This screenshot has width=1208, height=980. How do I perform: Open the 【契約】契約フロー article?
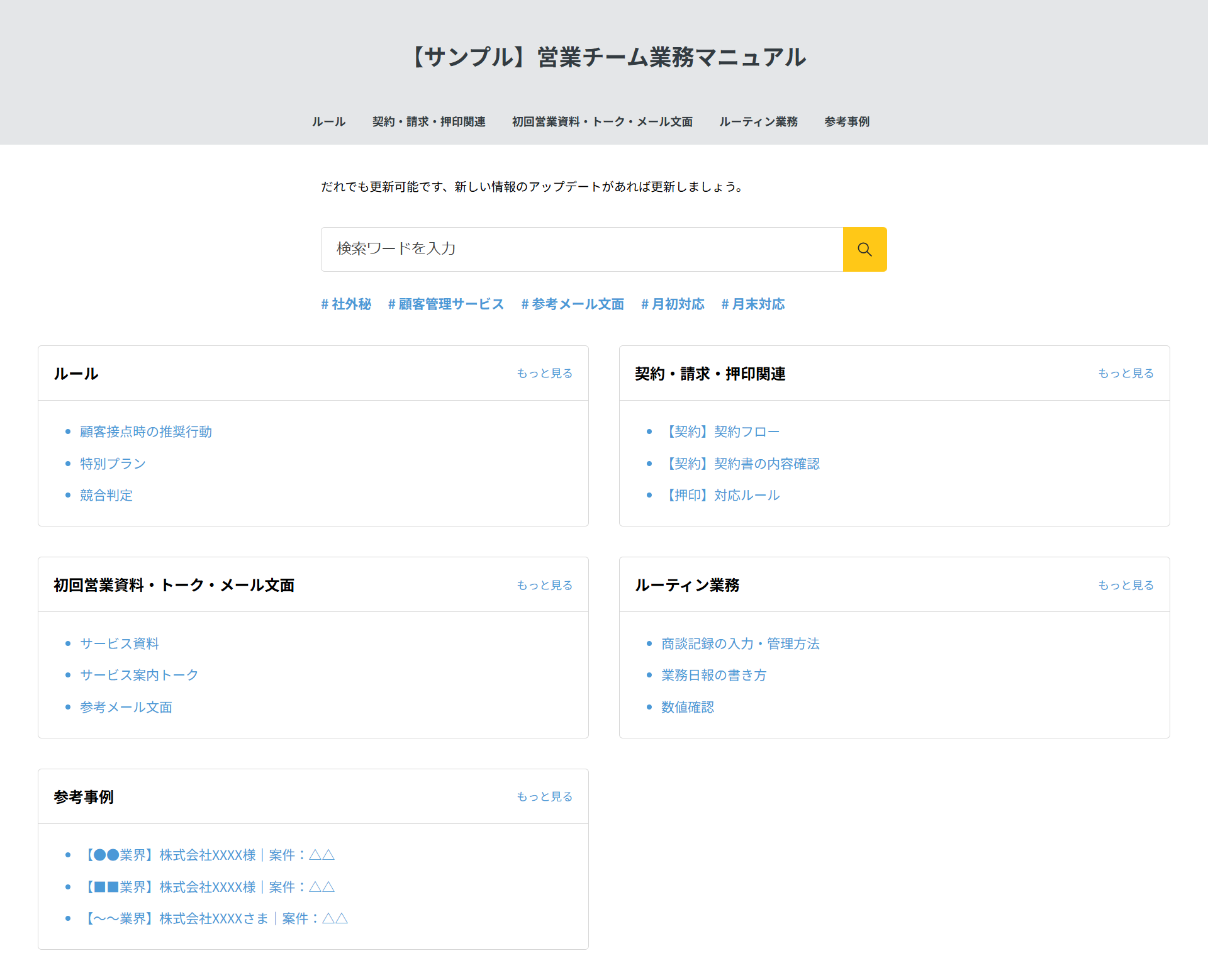point(721,432)
